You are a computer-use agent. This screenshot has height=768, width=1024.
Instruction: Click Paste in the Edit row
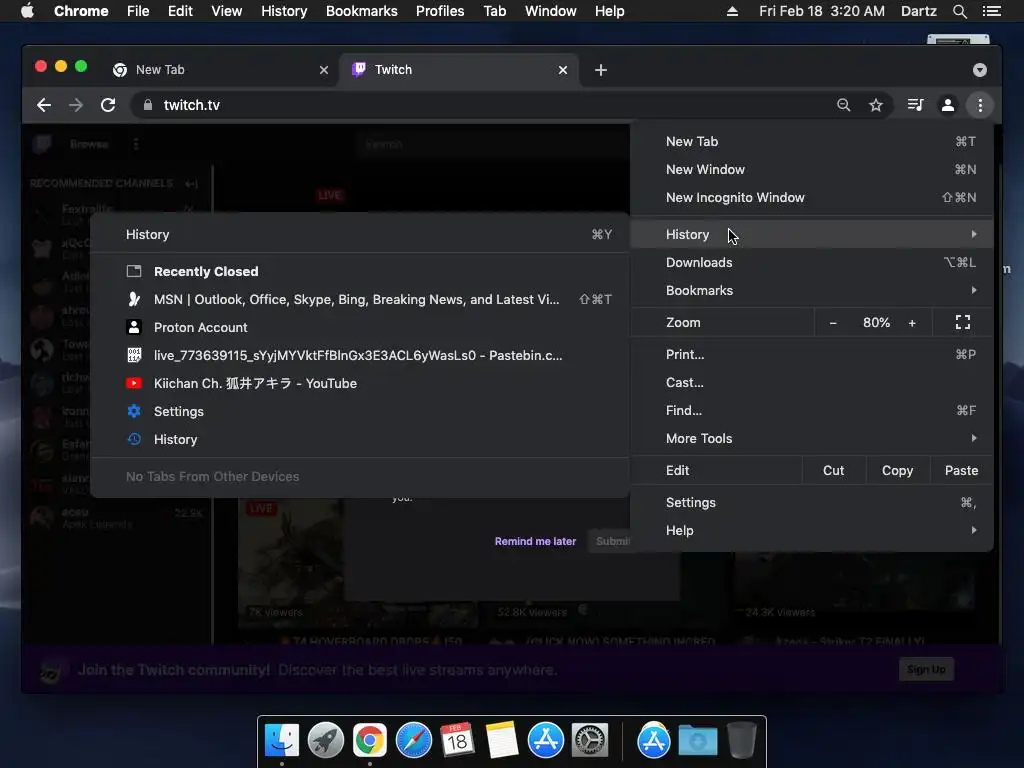tap(961, 471)
